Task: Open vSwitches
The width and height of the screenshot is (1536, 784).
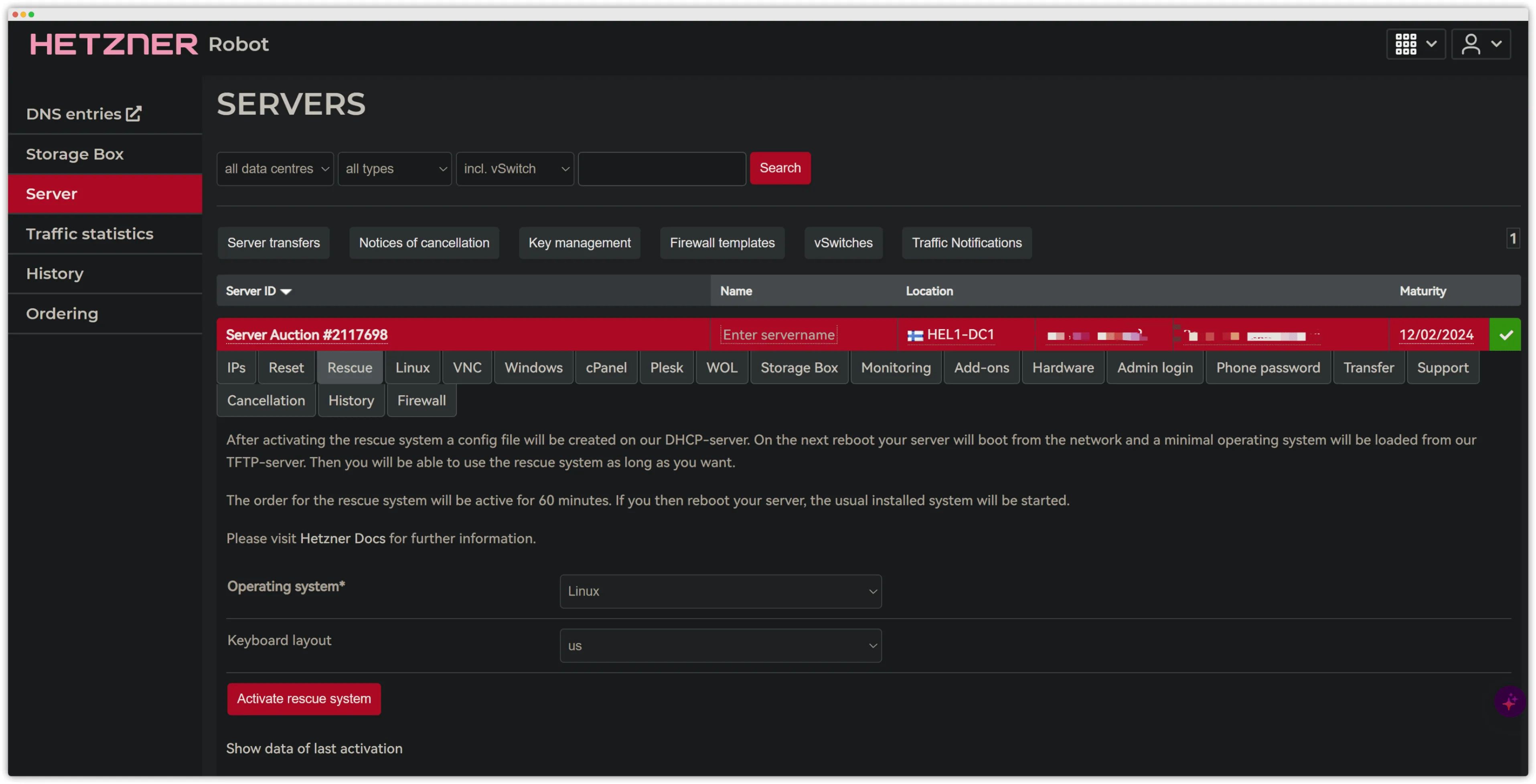Action: [843, 242]
